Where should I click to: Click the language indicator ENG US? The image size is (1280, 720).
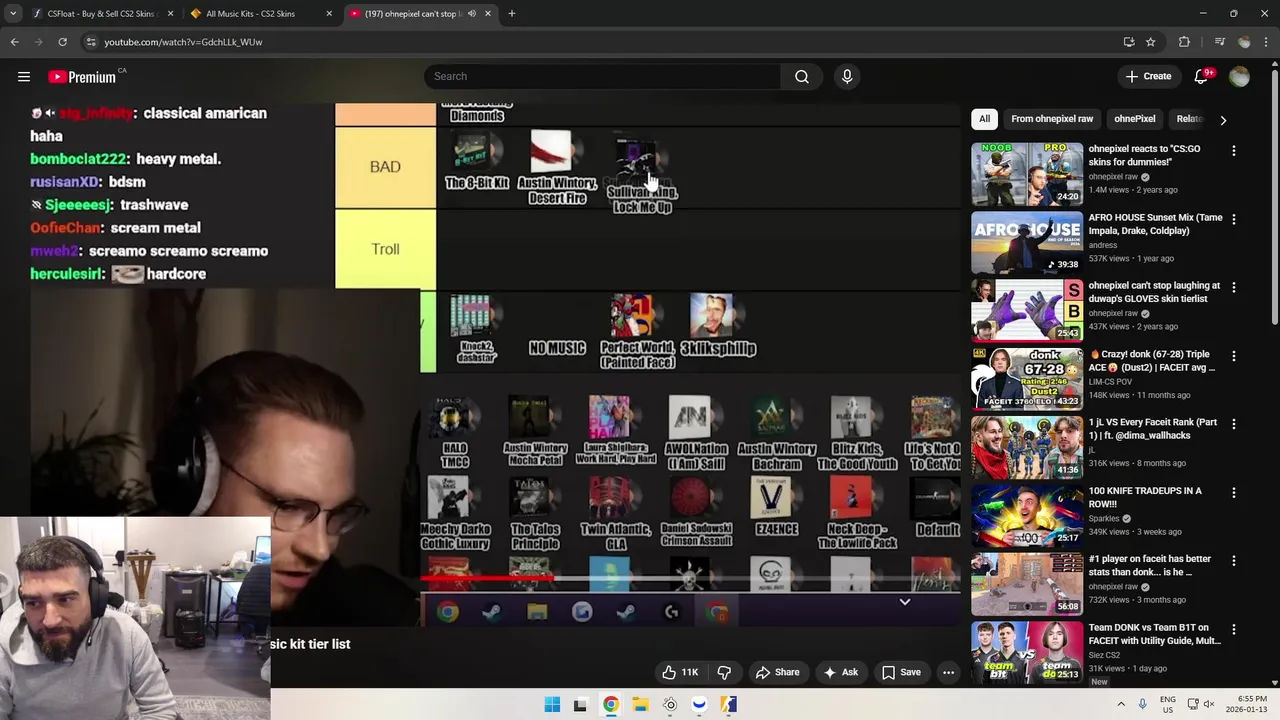[1168, 705]
